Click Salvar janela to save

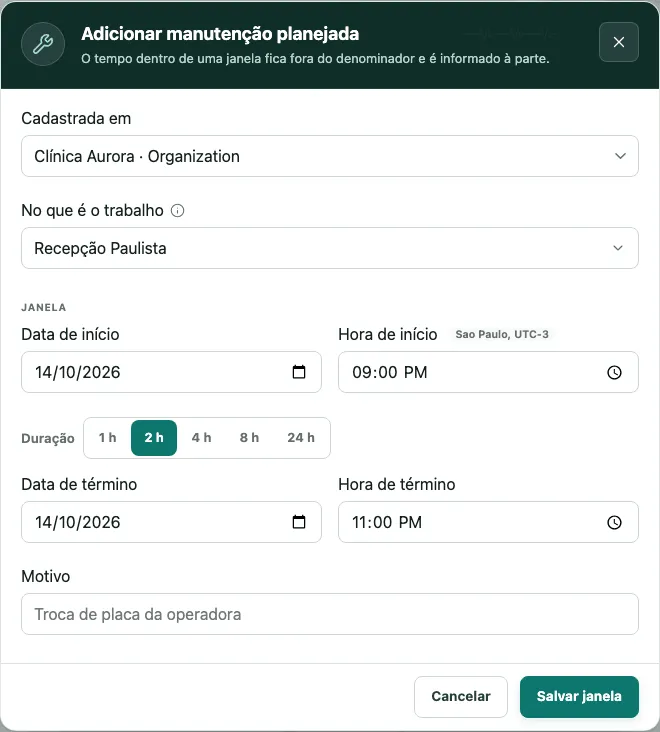(x=579, y=697)
